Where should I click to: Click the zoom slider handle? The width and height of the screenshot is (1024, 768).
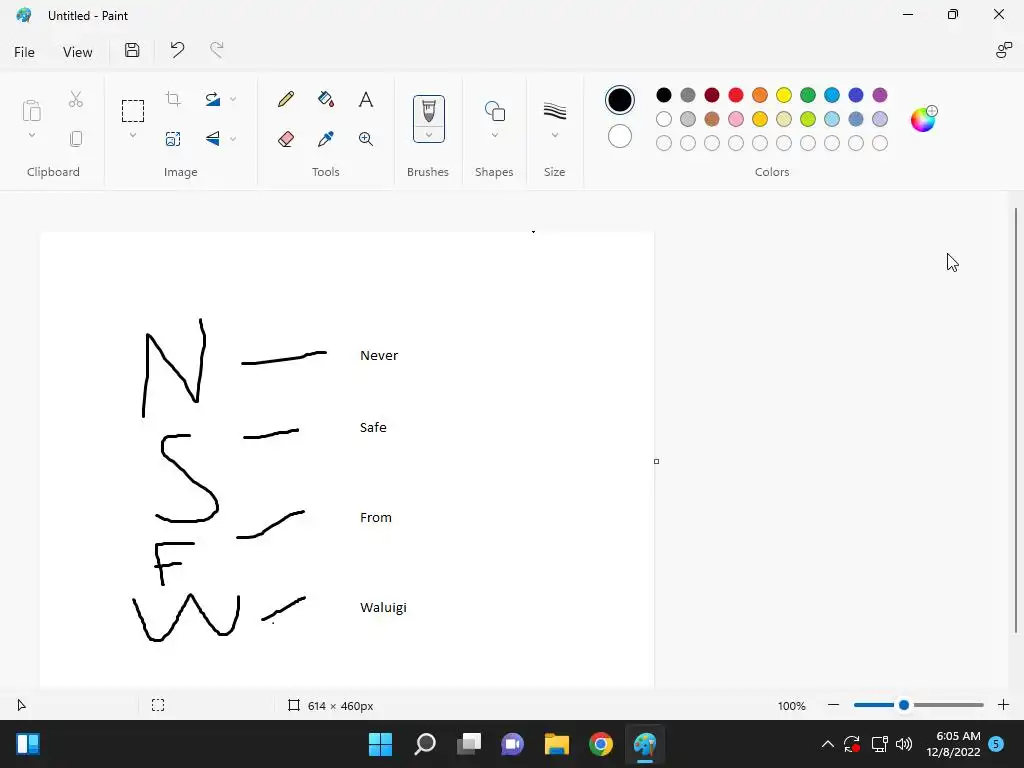click(x=904, y=705)
